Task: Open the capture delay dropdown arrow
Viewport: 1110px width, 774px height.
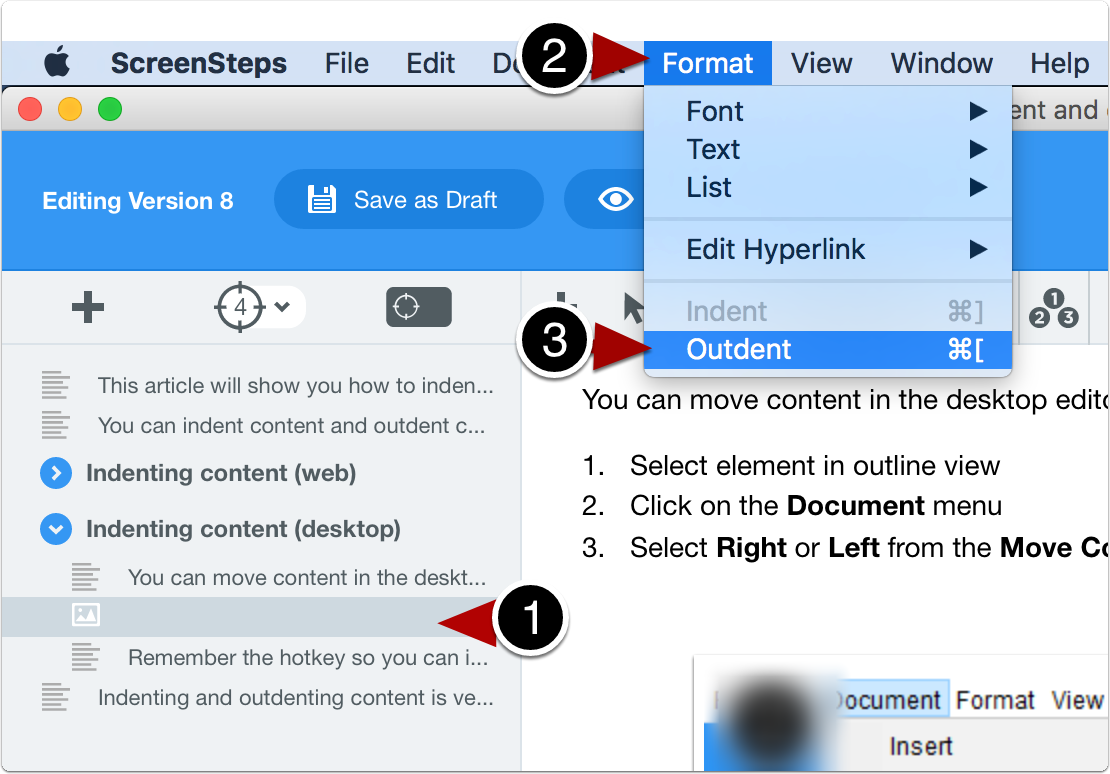Action: [282, 307]
